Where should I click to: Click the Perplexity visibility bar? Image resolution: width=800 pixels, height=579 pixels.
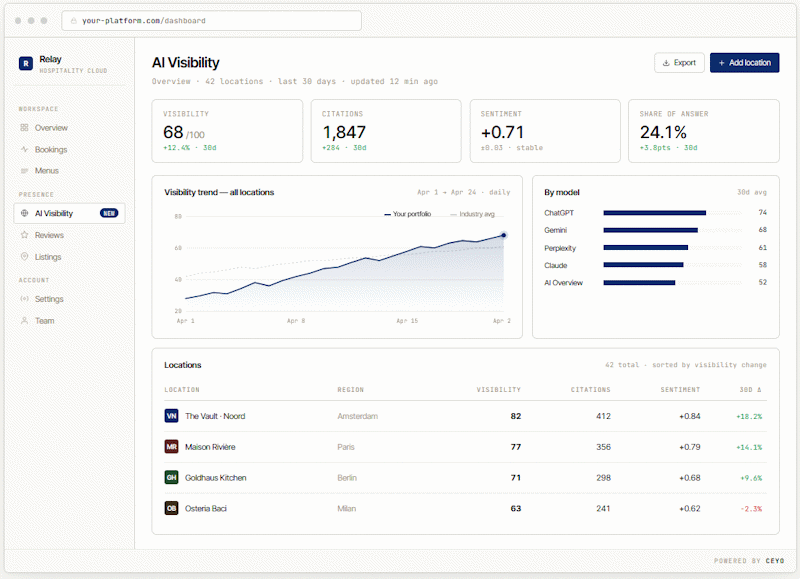click(645, 248)
